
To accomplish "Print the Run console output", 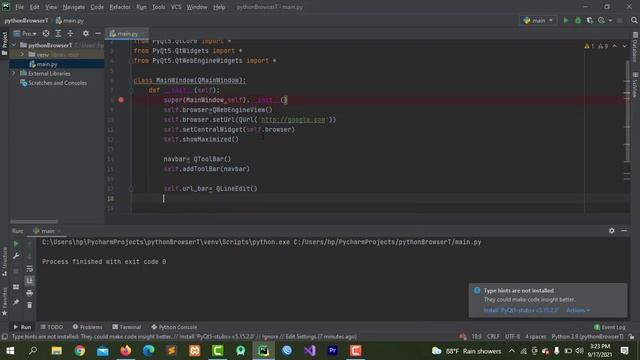I will [29, 293].
